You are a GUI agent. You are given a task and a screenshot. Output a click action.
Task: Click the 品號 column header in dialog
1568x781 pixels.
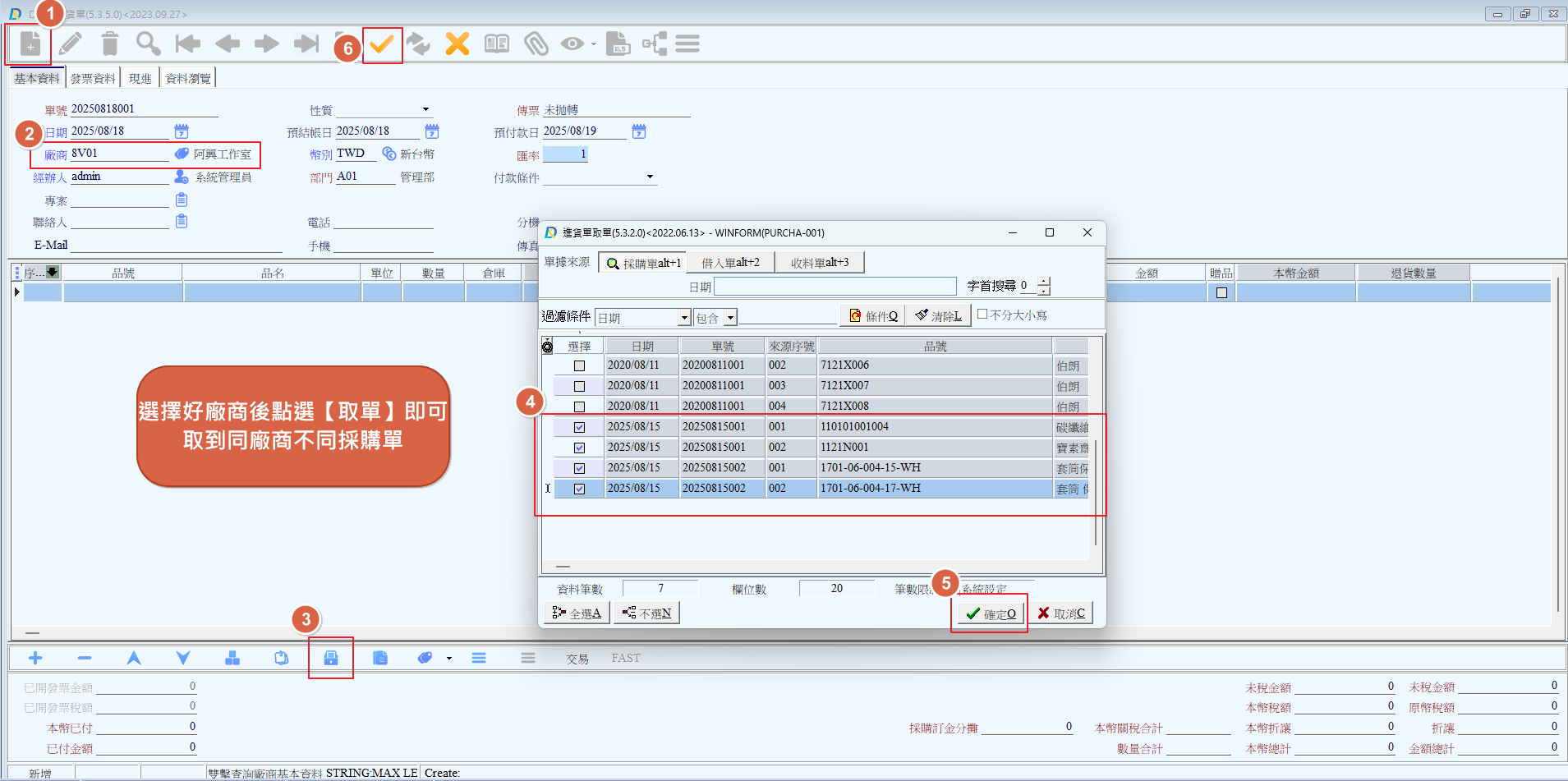click(935, 346)
